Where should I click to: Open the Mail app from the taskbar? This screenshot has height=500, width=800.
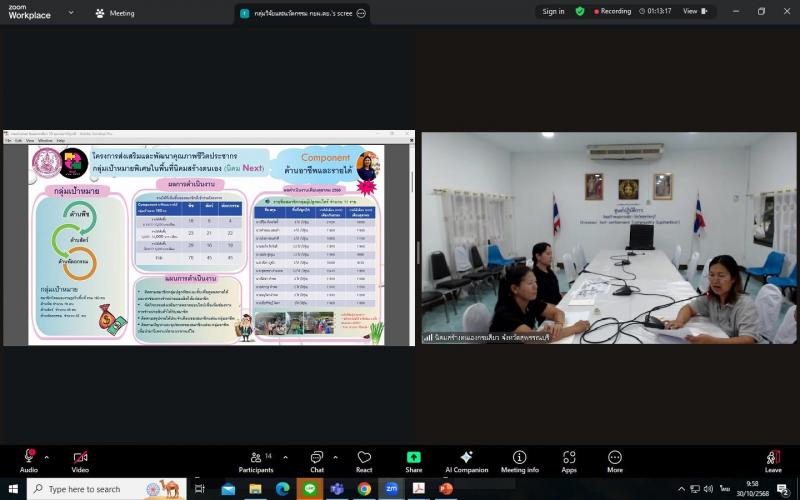point(228,489)
